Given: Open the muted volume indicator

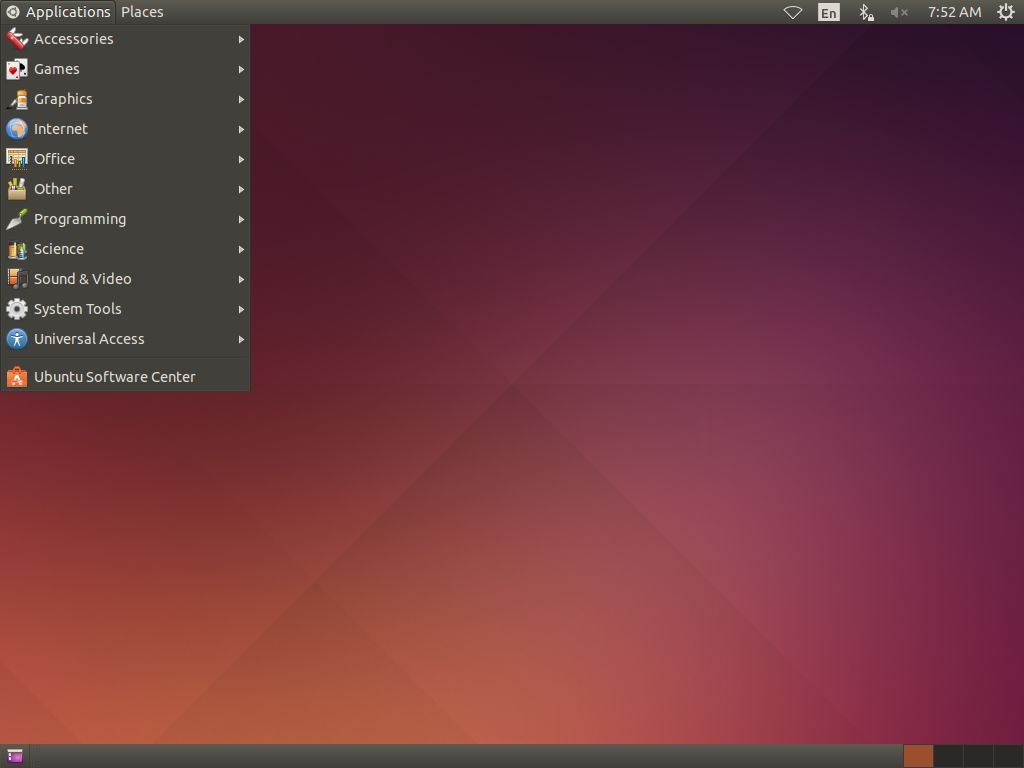Looking at the screenshot, I should pyautogui.click(x=899, y=12).
